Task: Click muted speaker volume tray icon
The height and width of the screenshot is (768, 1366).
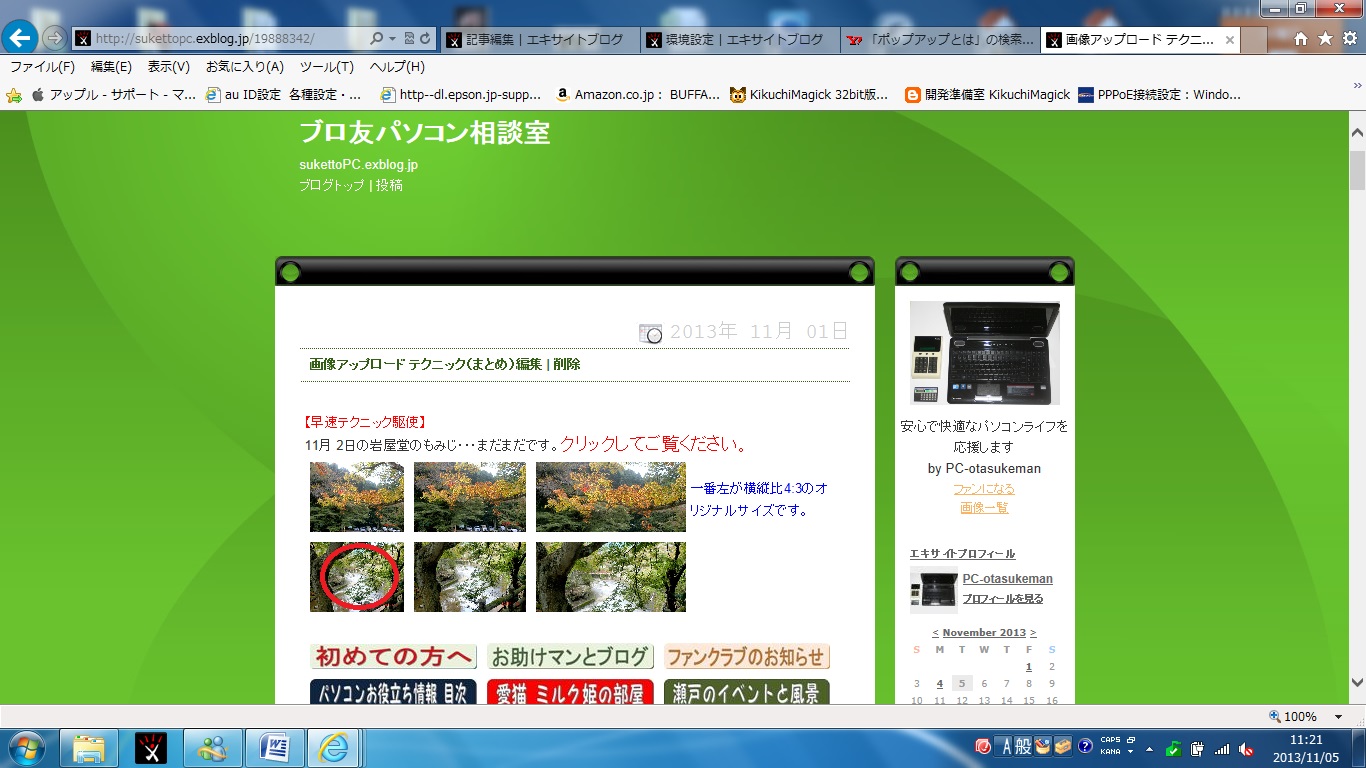Action: pos(1246,748)
